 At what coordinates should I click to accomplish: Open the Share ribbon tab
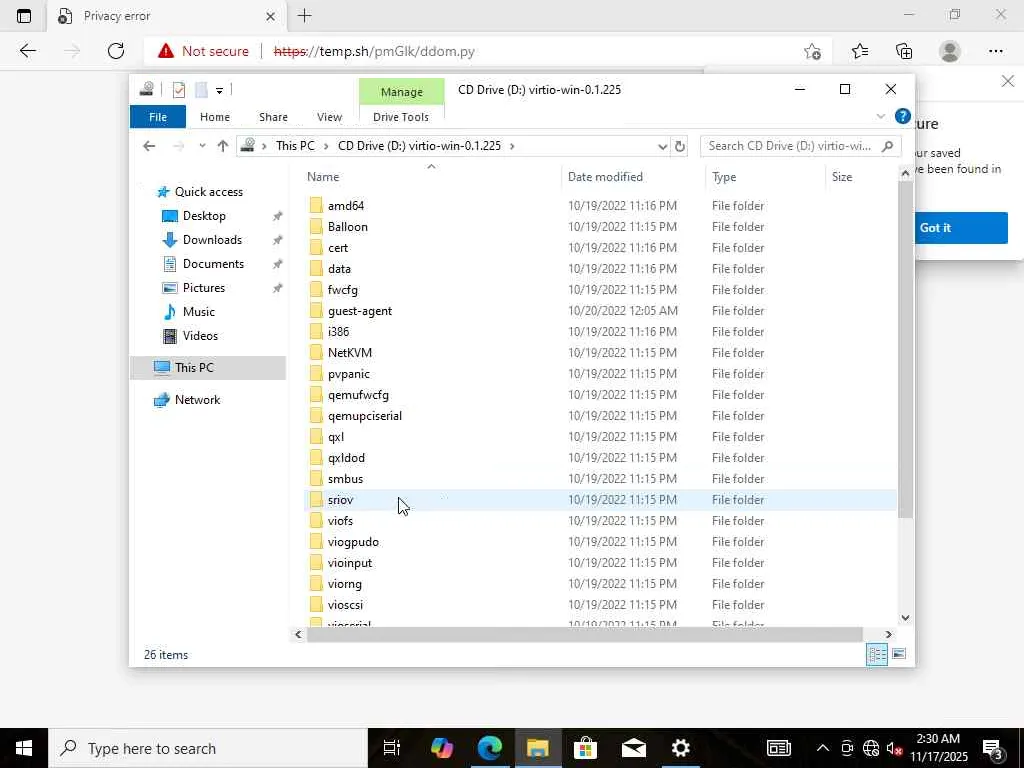tap(273, 117)
